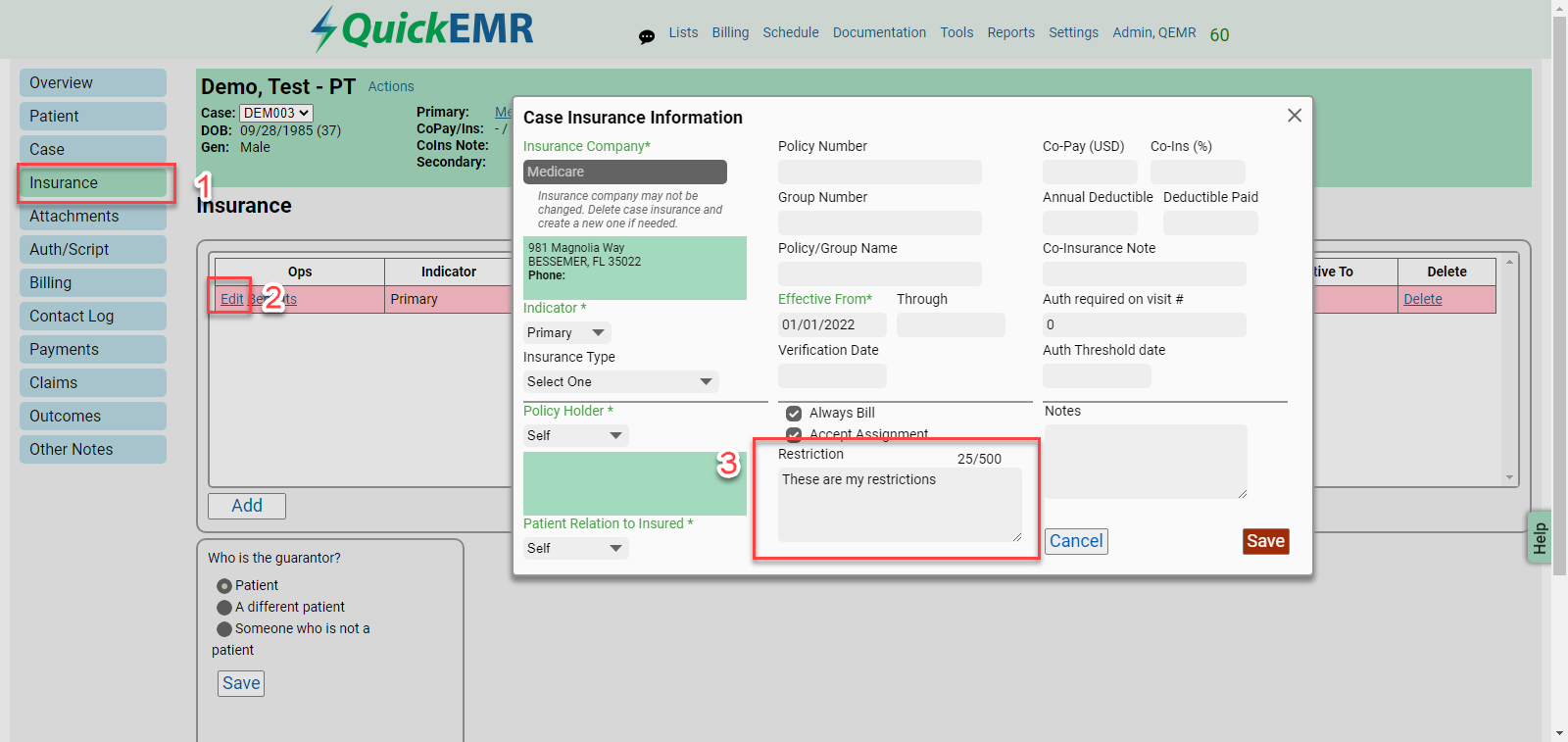The height and width of the screenshot is (742, 1568).
Task: Click the Verification Date field
Action: coord(832,376)
